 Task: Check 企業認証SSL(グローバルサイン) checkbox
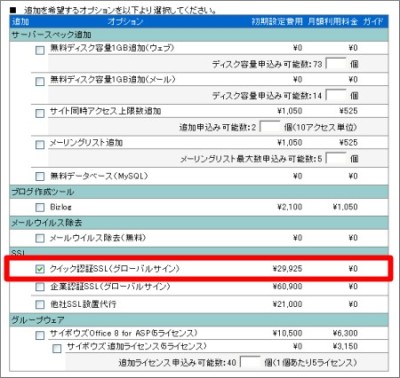[x=40, y=287]
